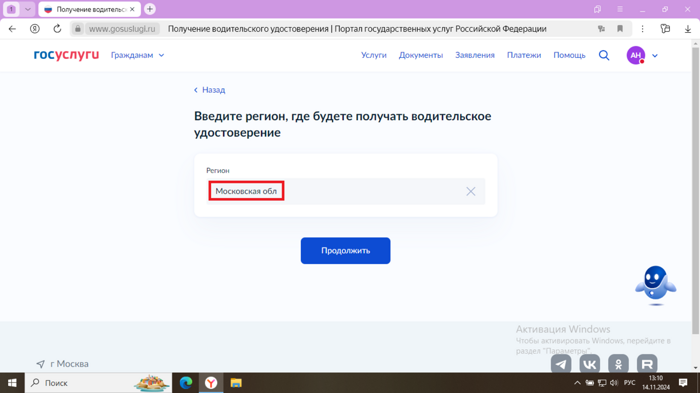Open Yandex account icon in address bar
700x393 pixels.
point(34,29)
